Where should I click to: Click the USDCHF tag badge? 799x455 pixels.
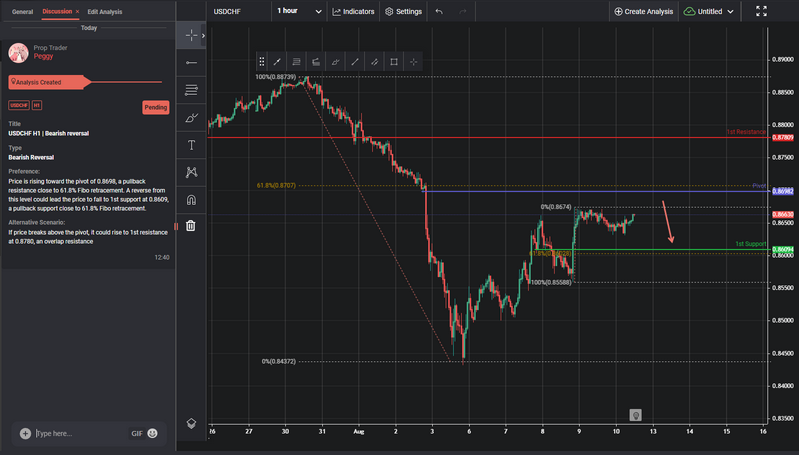(19, 105)
